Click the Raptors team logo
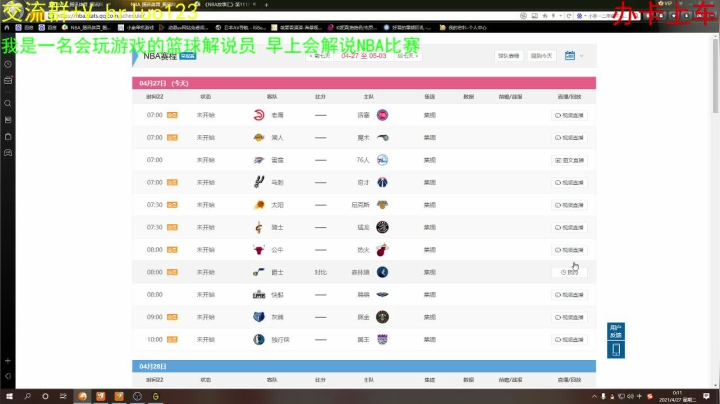720x404 pixels. (382, 227)
